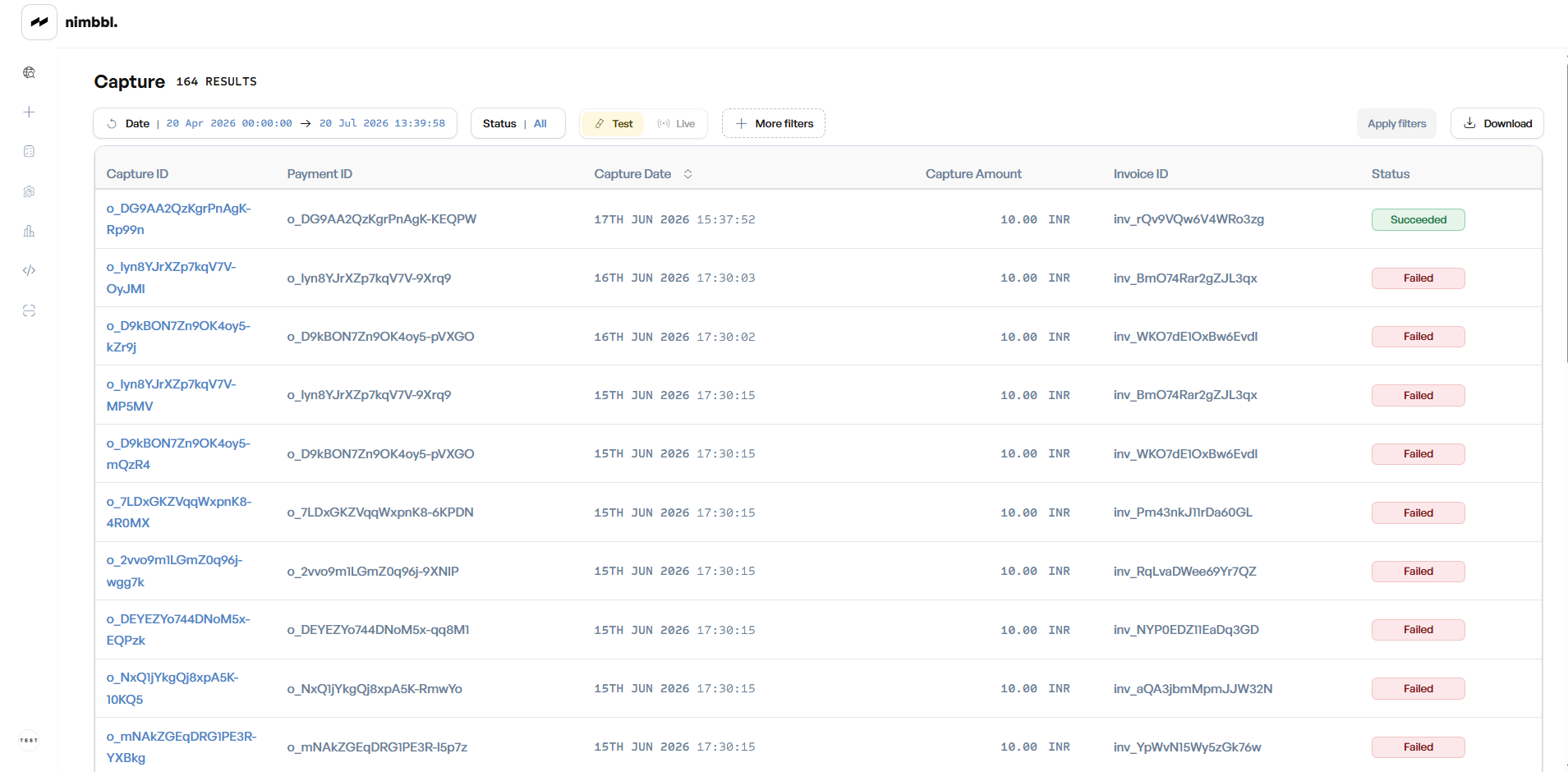
Task: Click the Capture Amount column header
Action: 973,174
